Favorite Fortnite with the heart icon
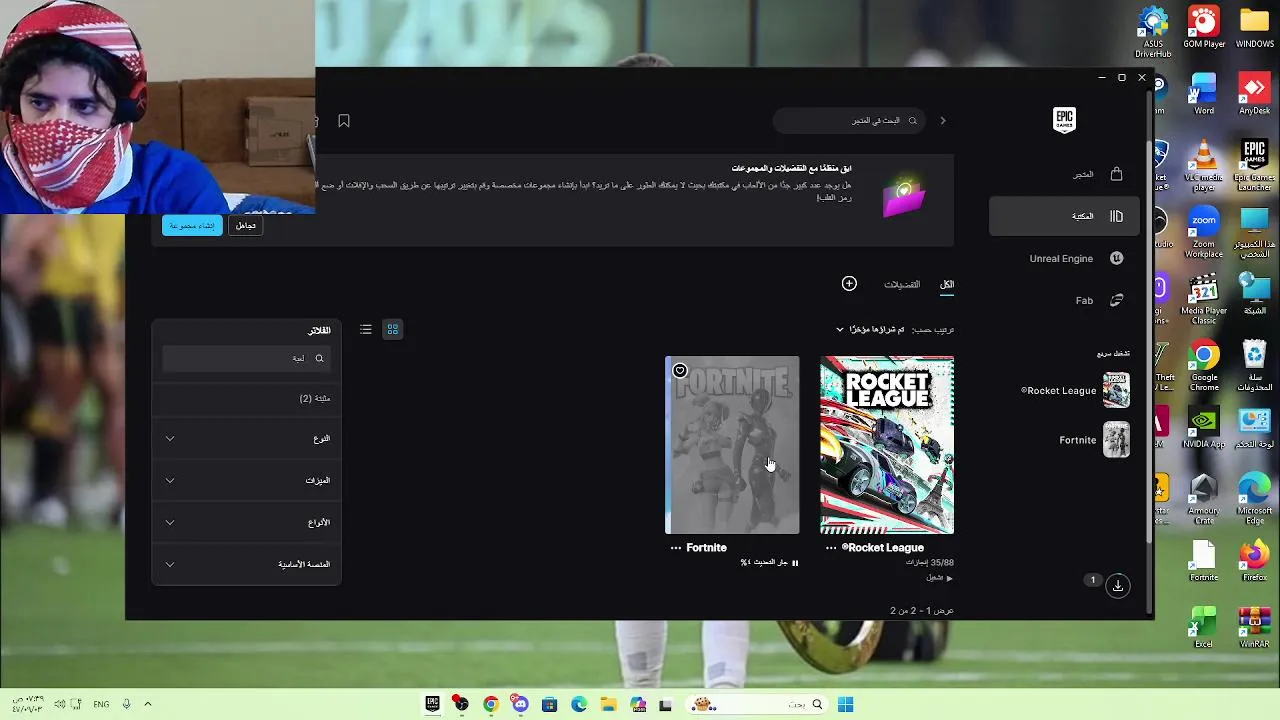Screen dimensions: 1280x720 (680, 371)
